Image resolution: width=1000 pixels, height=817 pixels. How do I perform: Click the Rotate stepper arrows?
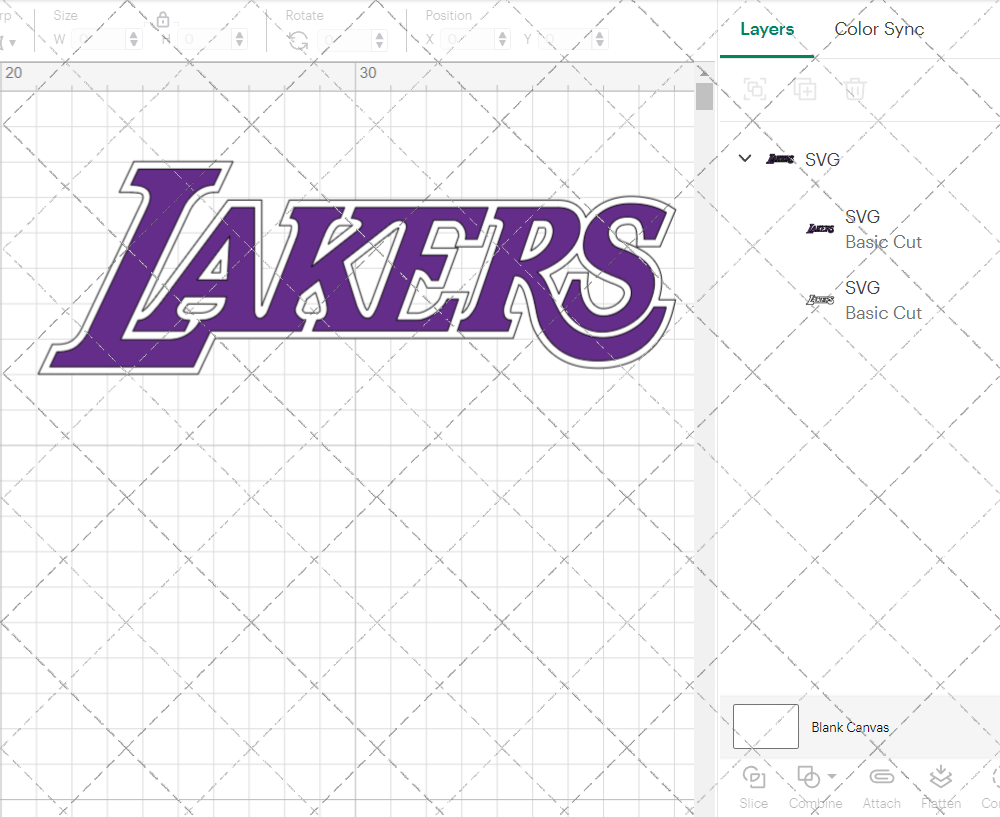379,40
